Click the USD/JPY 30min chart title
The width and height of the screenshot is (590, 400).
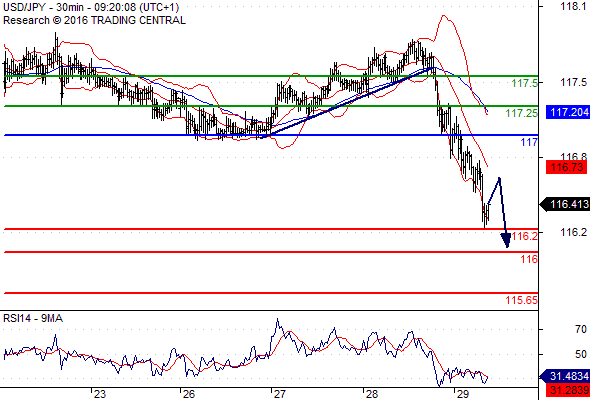tap(91, 7)
